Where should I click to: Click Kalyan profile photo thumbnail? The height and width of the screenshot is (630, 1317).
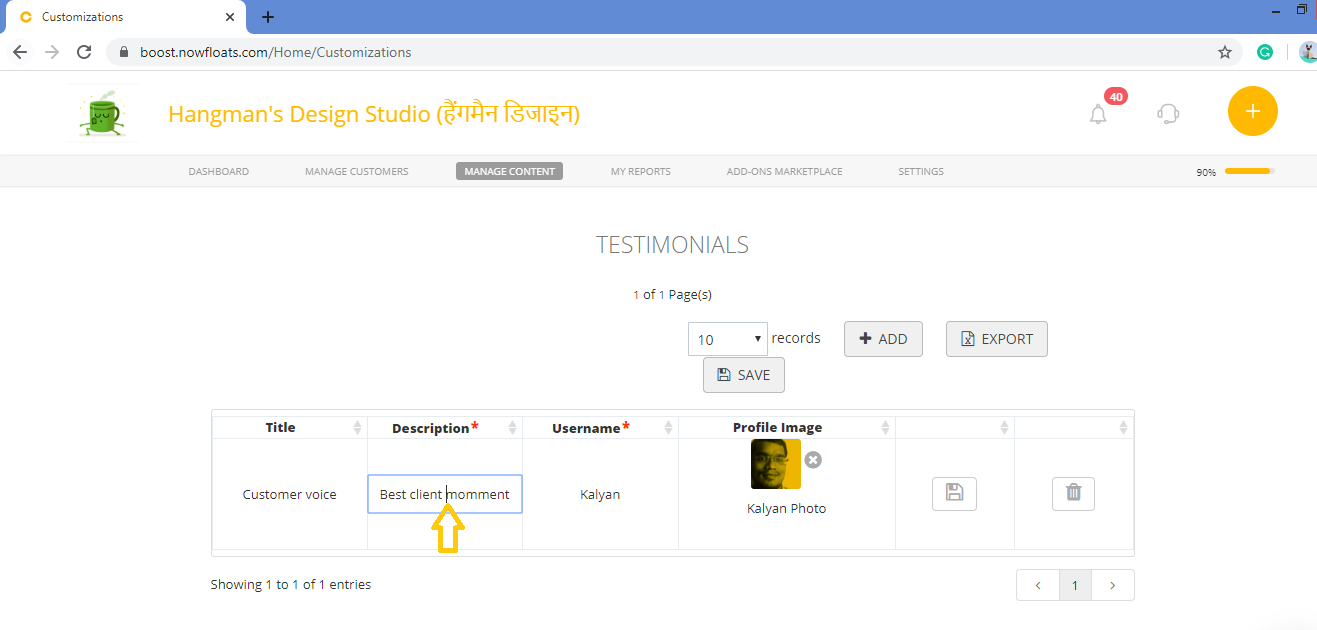point(776,464)
